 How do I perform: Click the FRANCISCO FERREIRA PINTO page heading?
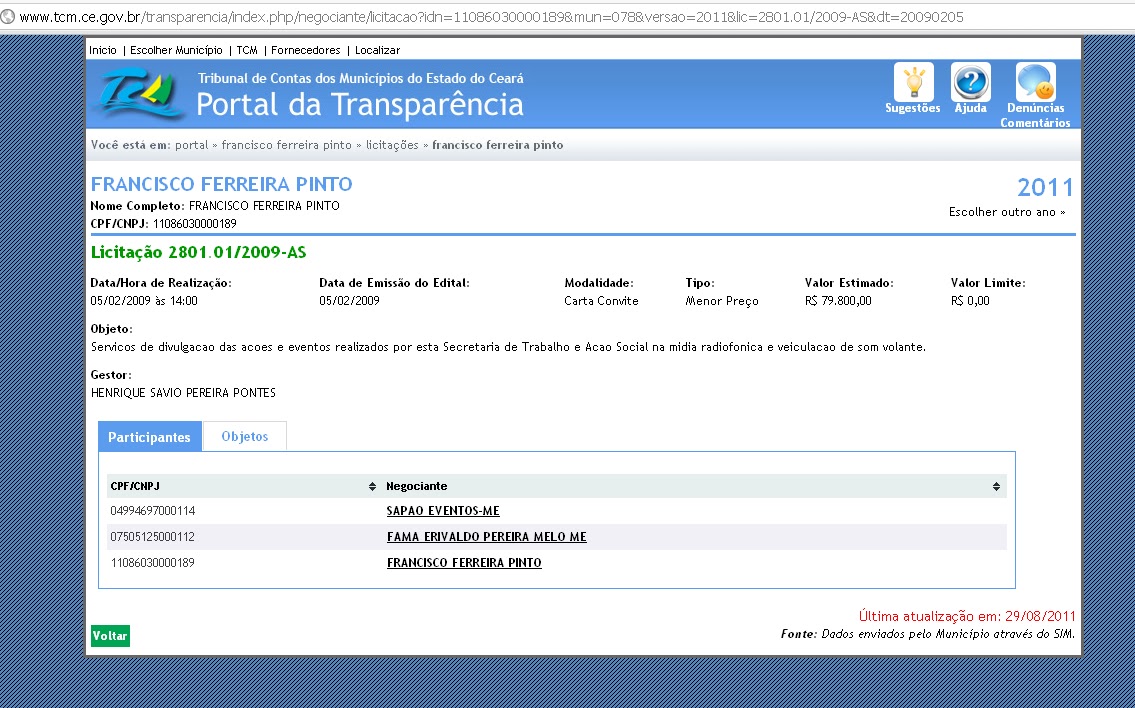(x=221, y=184)
